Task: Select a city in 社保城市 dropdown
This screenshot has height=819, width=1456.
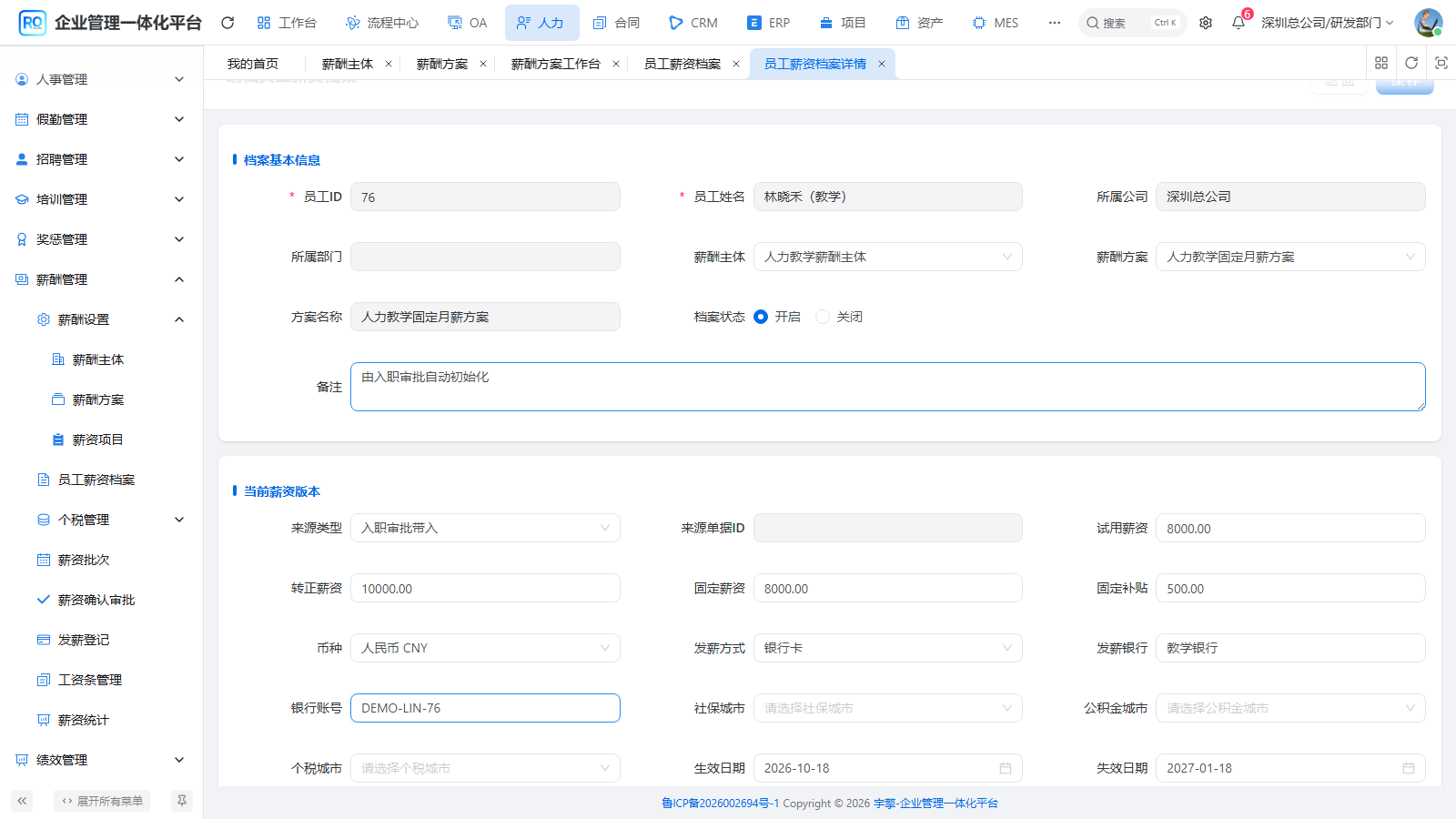Action: (x=888, y=708)
